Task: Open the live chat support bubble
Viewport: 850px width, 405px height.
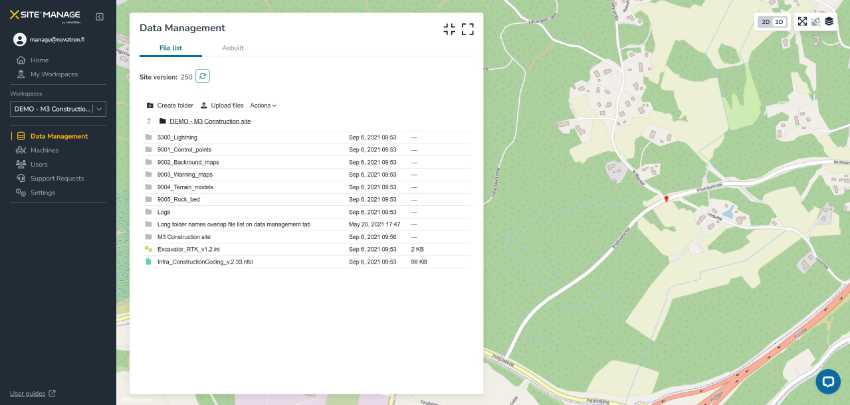Action: [827, 381]
